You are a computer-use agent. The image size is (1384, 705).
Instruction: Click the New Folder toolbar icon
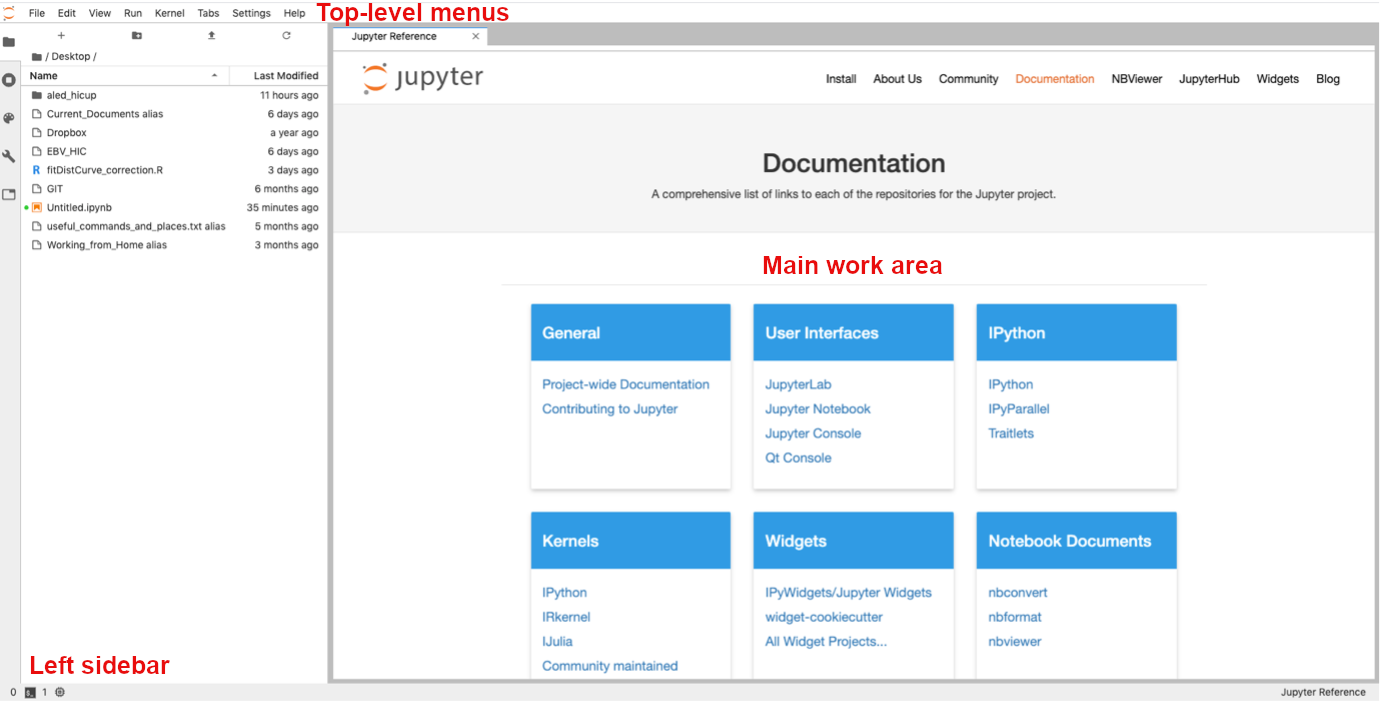[x=137, y=36]
